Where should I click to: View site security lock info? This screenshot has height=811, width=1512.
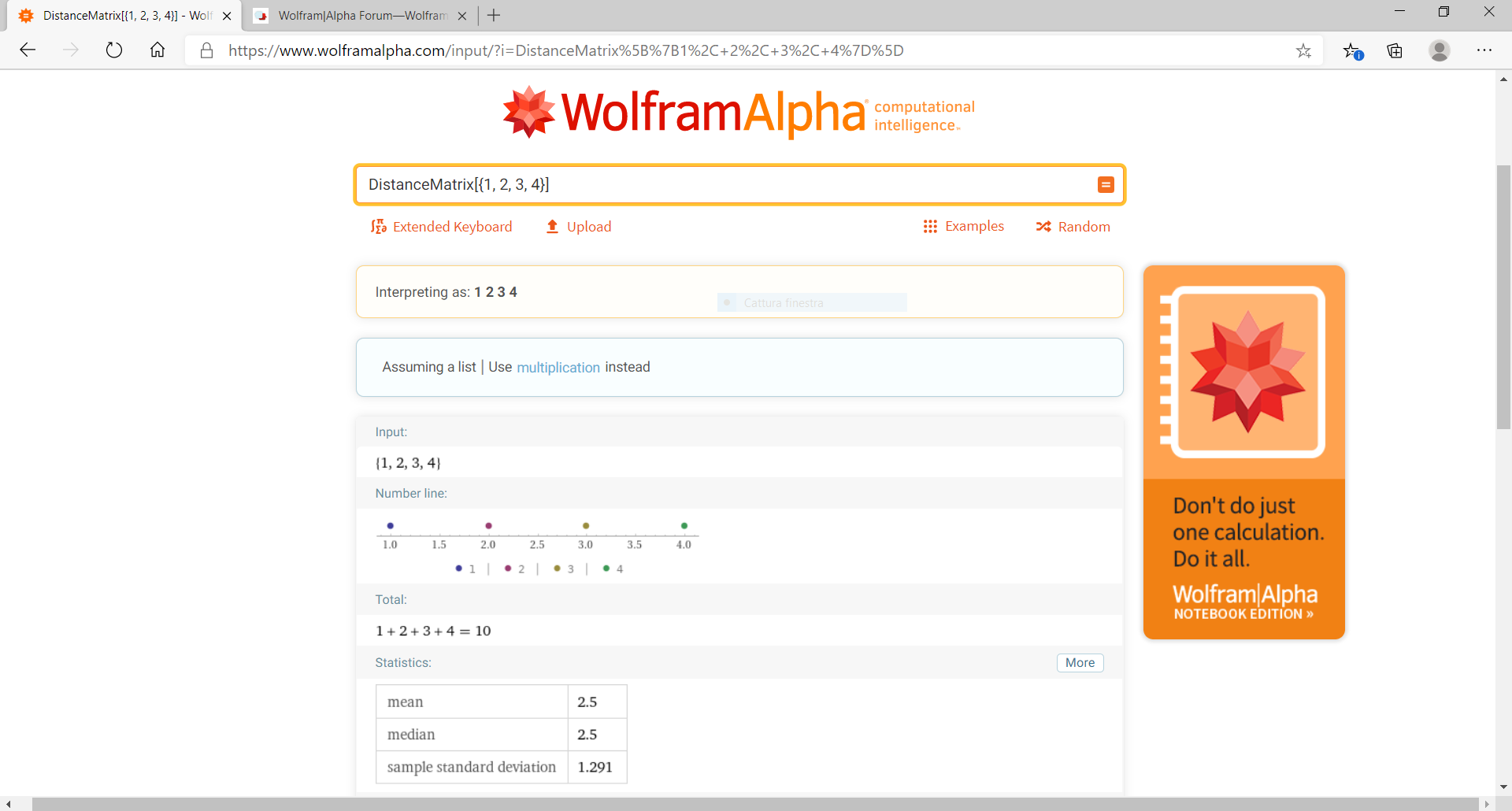pos(206,50)
